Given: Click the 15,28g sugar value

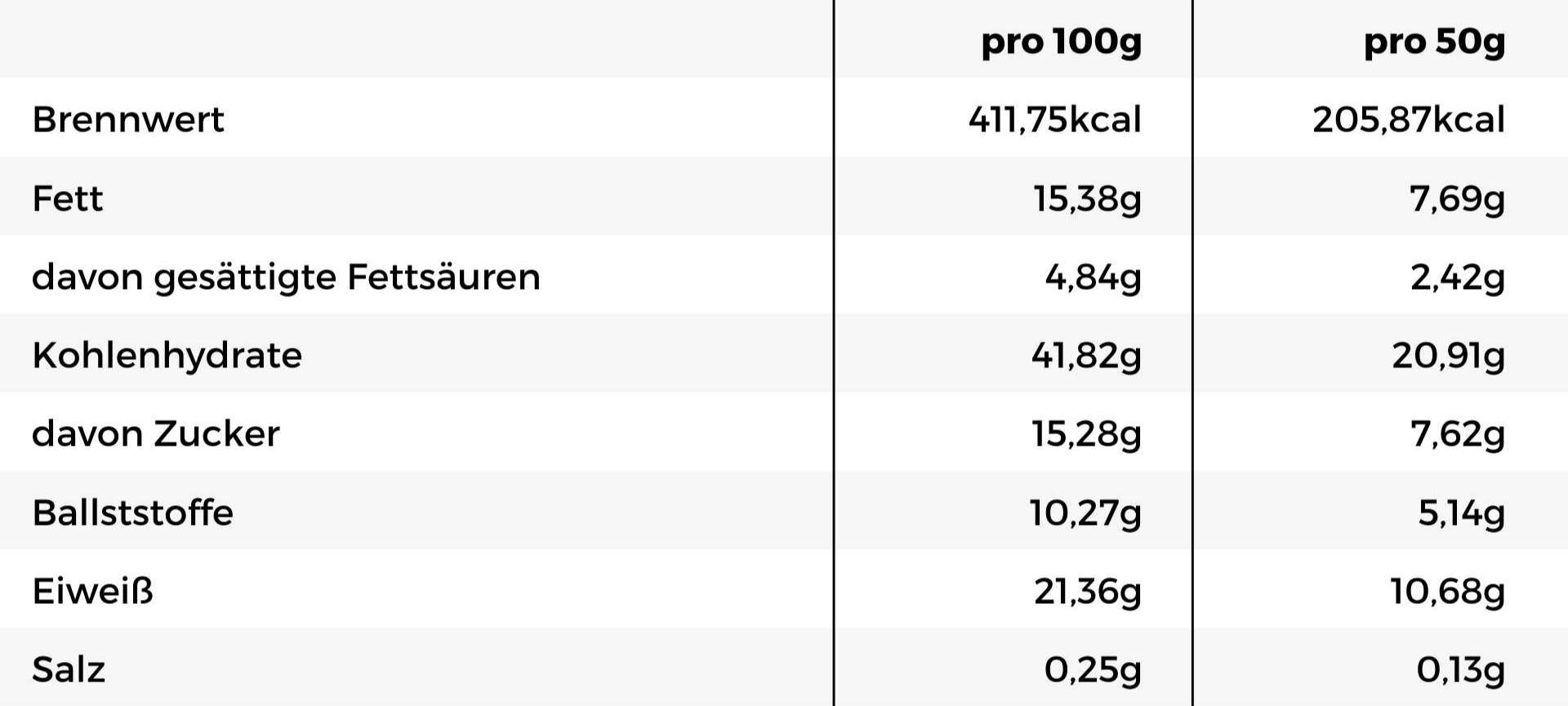Looking at the screenshot, I should point(1086,435).
